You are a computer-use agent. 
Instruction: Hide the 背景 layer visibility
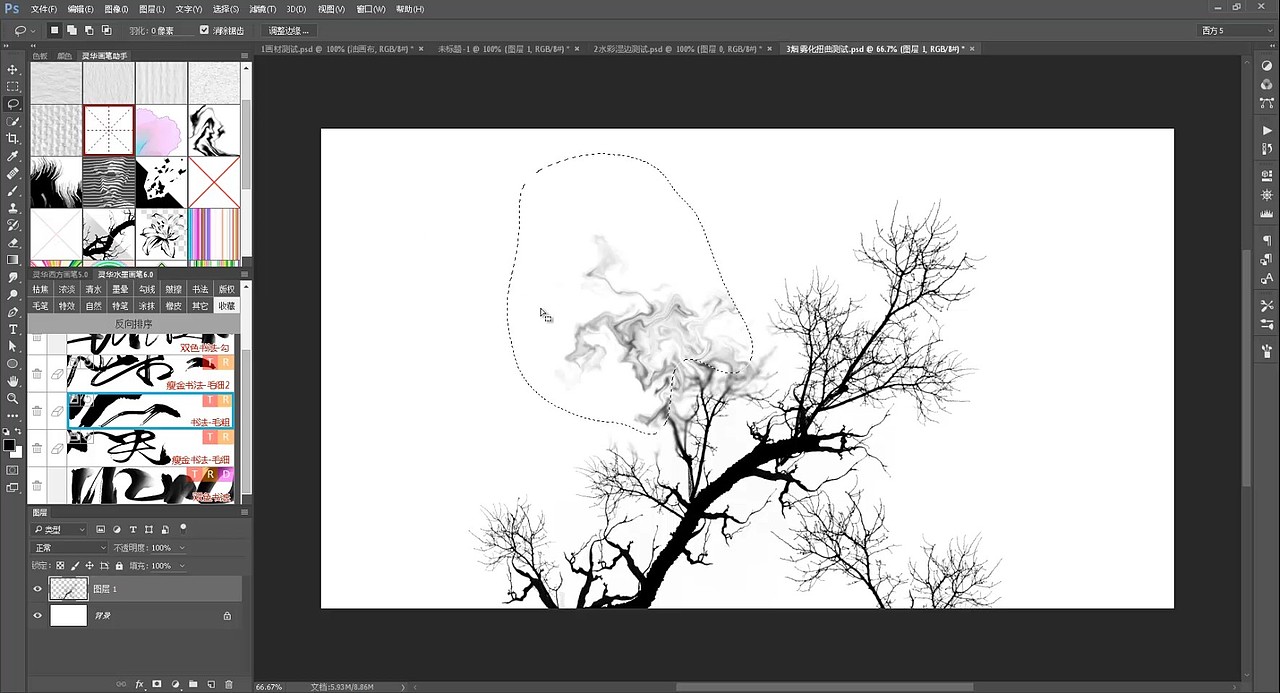pyautogui.click(x=38, y=616)
